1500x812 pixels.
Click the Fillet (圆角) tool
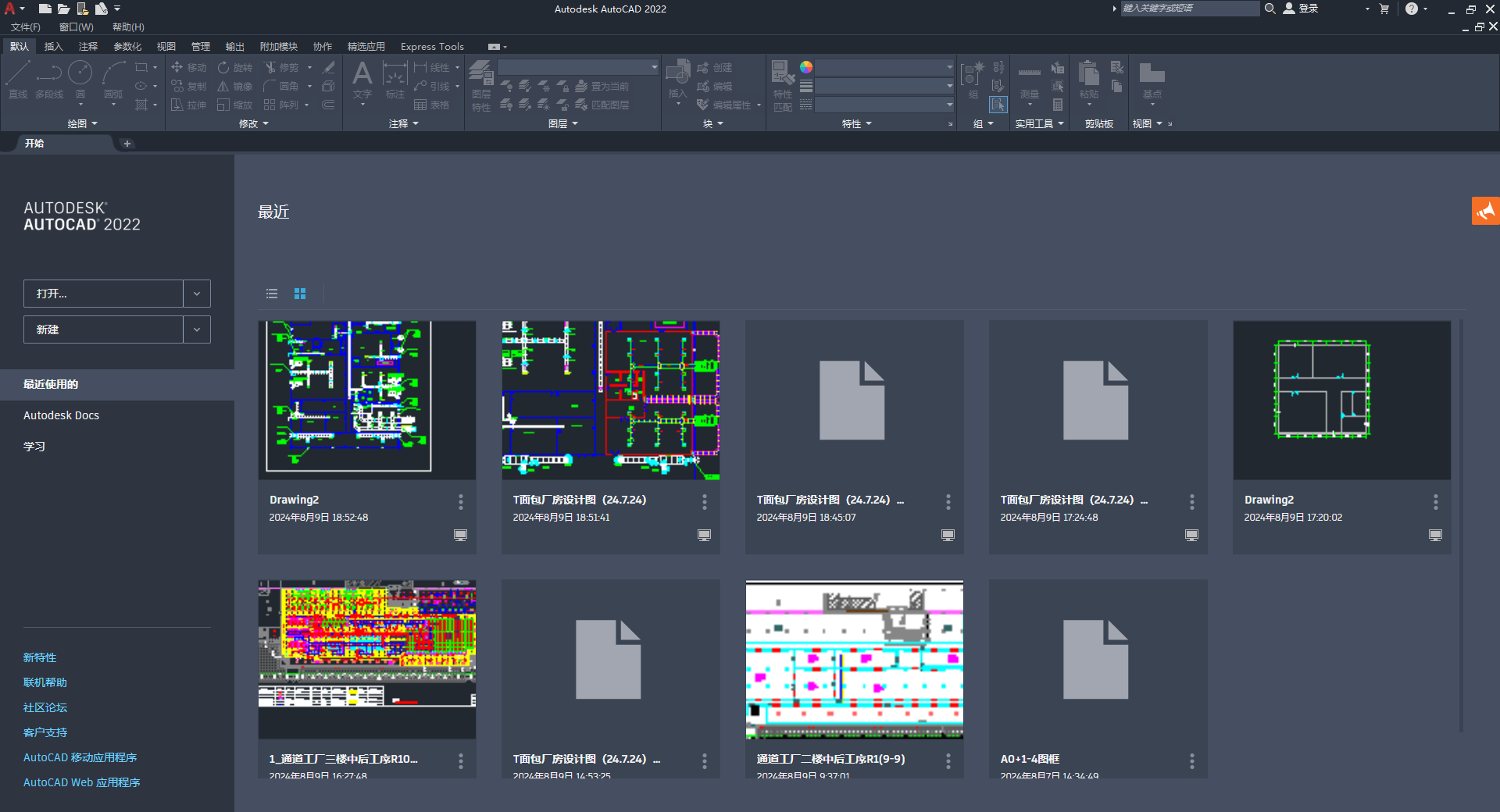(281, 87)
